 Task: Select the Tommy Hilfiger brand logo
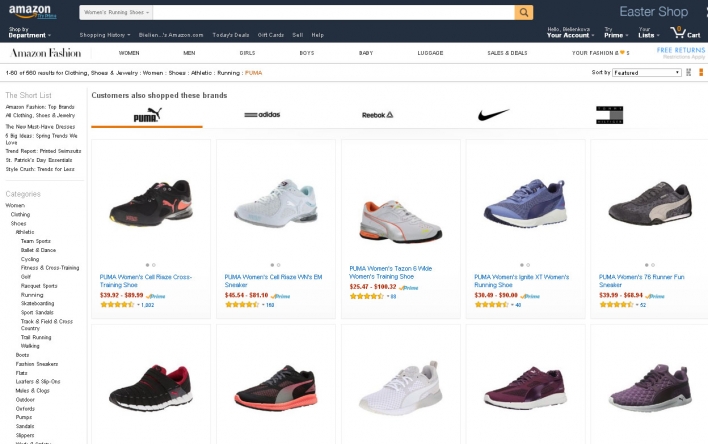(x=609, y=115)
